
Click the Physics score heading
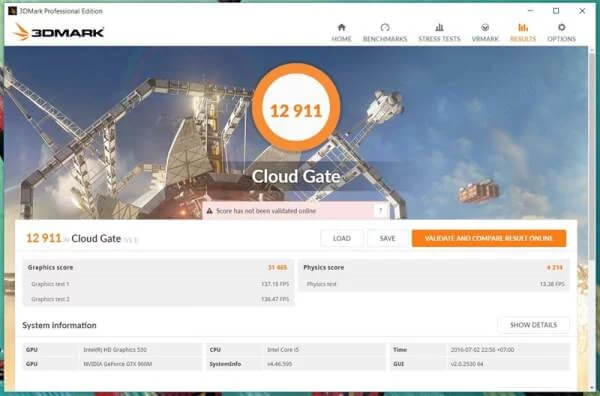click(x=323, y=267)
